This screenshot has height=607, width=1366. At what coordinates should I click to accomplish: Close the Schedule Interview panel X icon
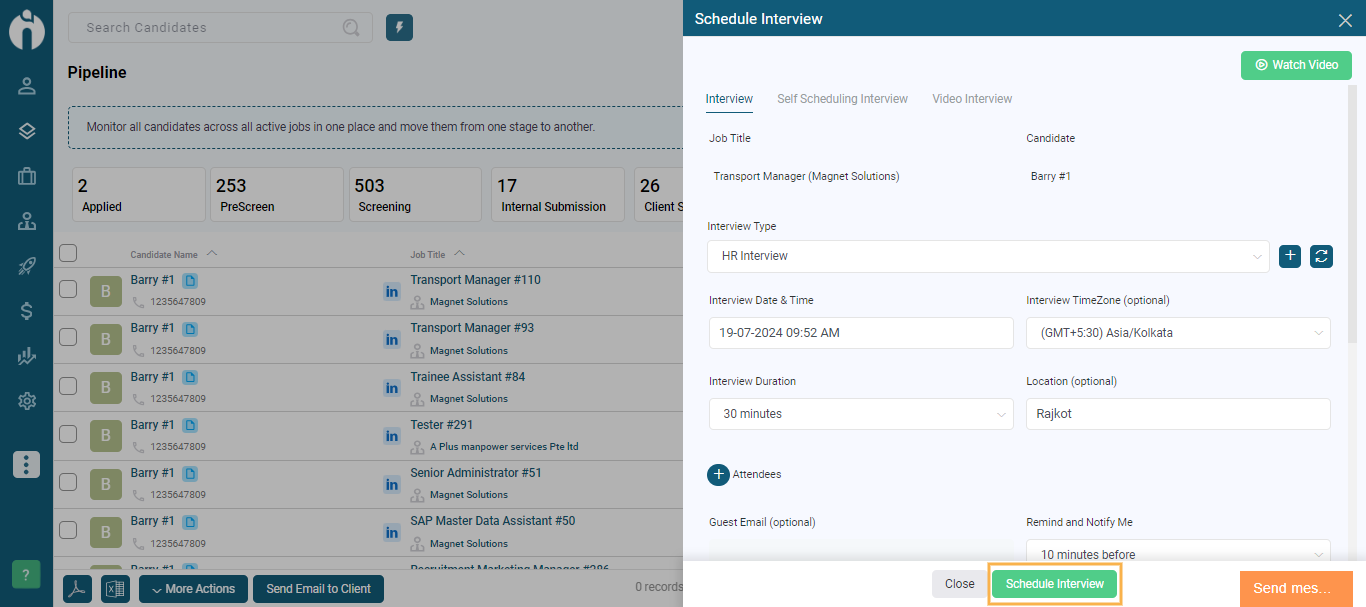[1345, 20]
